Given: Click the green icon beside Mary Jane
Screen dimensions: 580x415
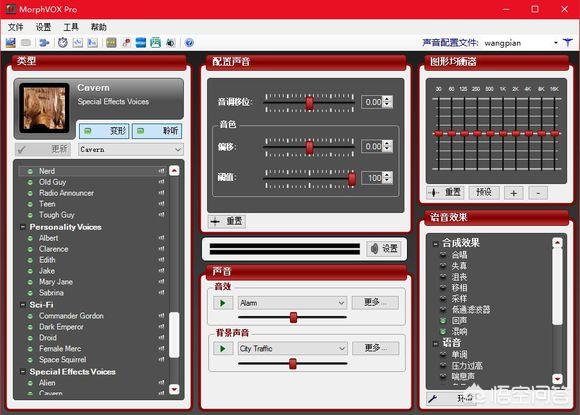Looking at the screenshot, I should [30, 282].
